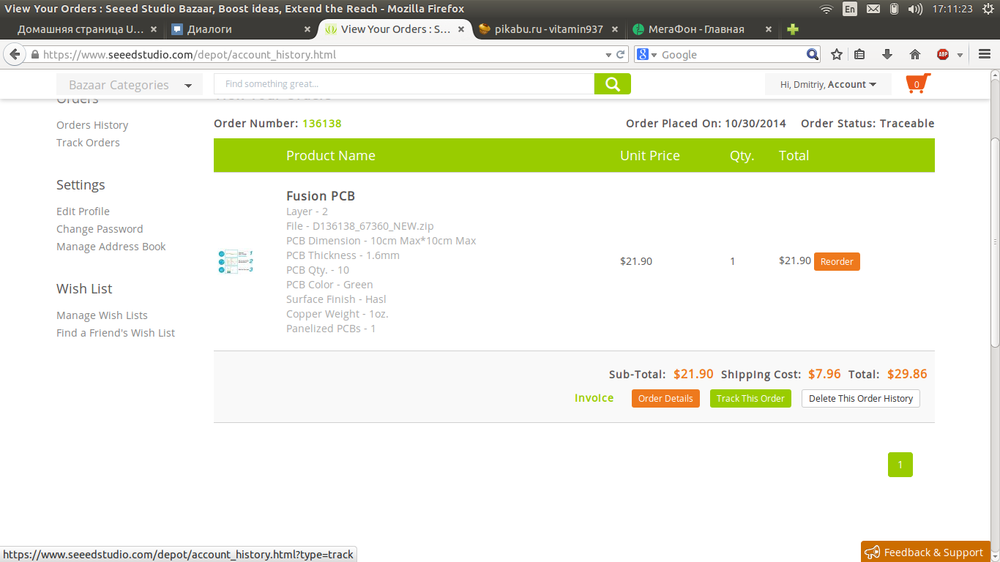
Task: Open the Invoice link
Action: (x=594, y=398)
